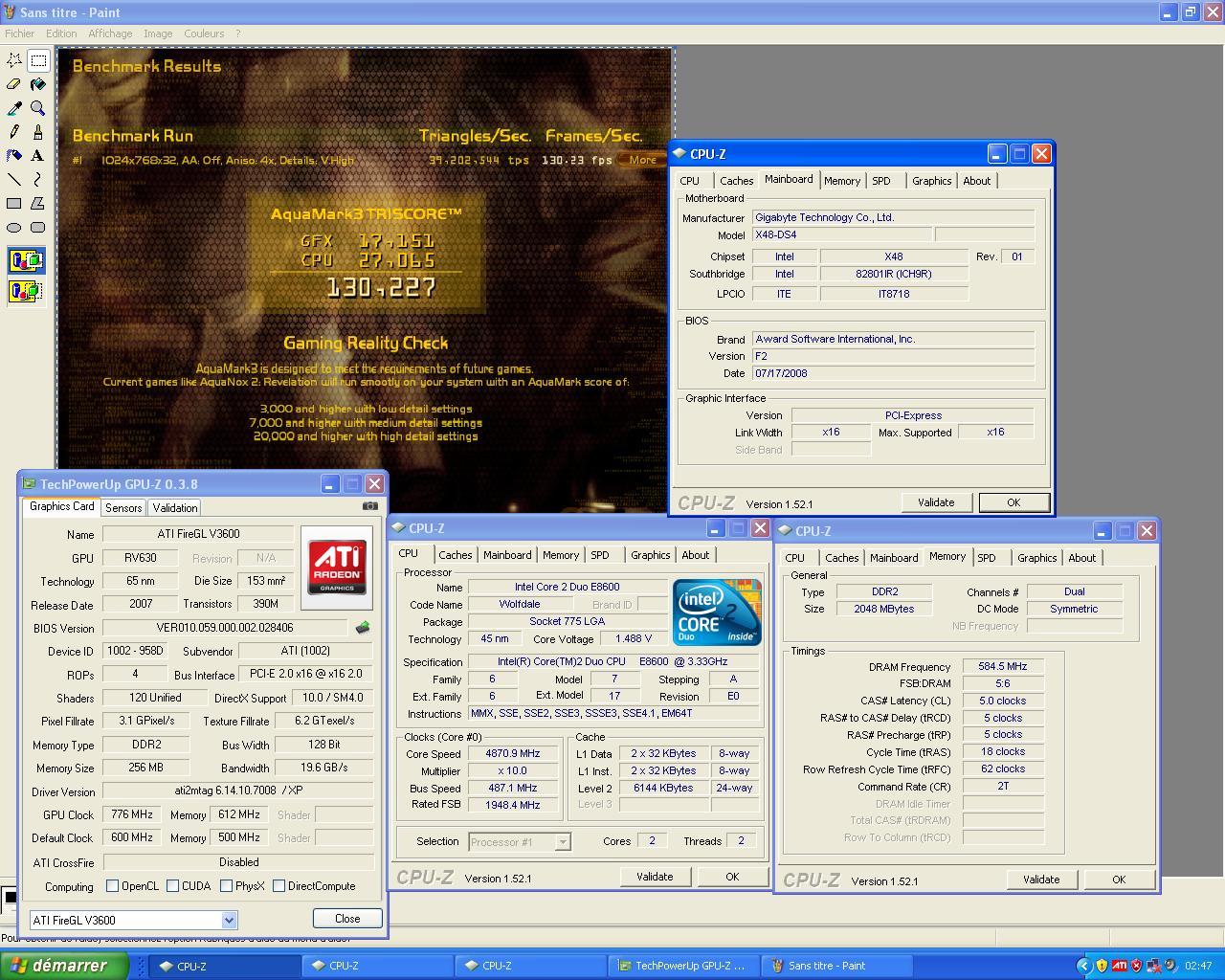Screen dimensions: 1225x980
Task: Click the DRAM Frequency 584.5 MHz value
Action: tap(1003, 666)
